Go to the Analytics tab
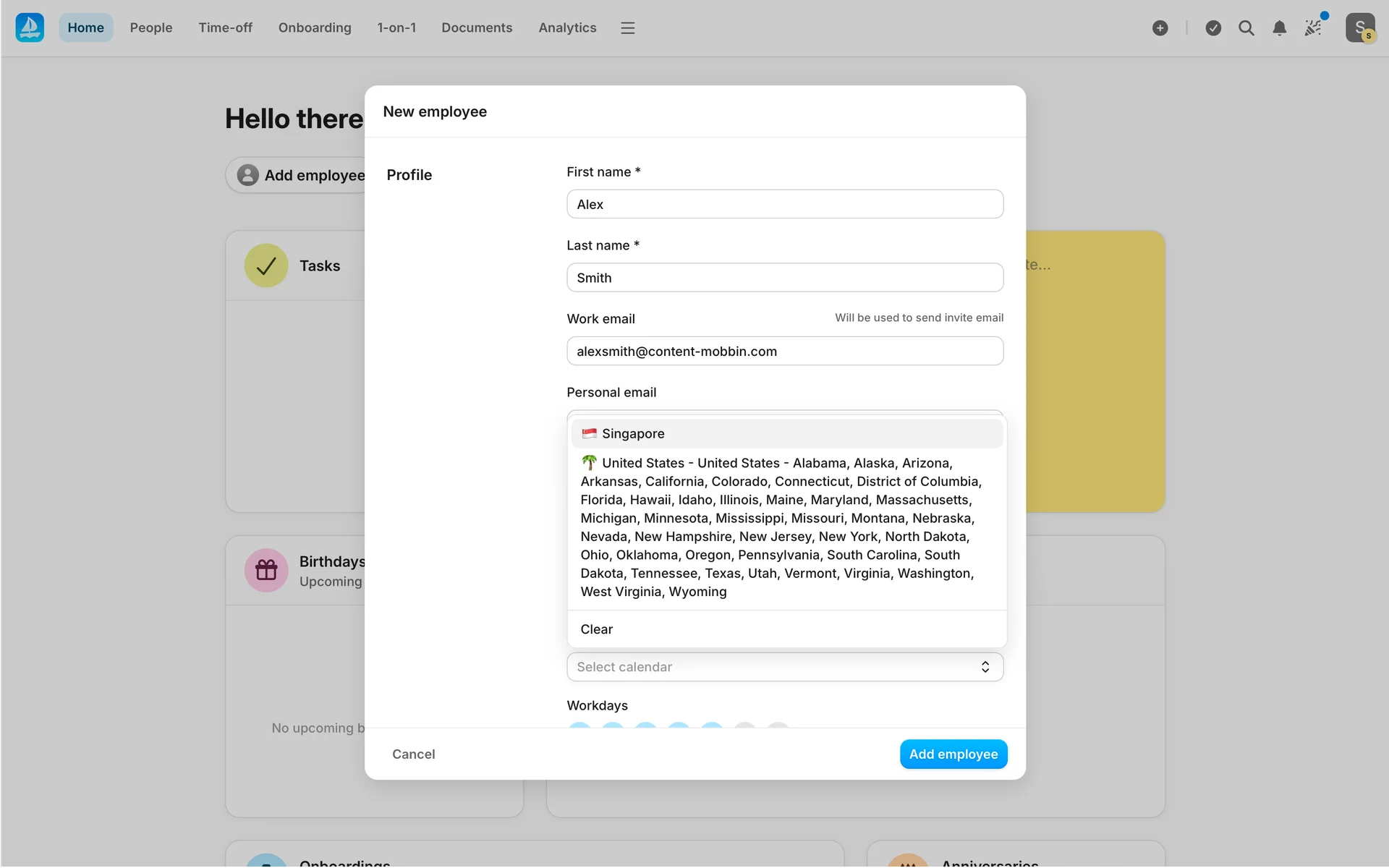Screen dimensions: 1389x868 pyautogui.click(x=567, y=27)
